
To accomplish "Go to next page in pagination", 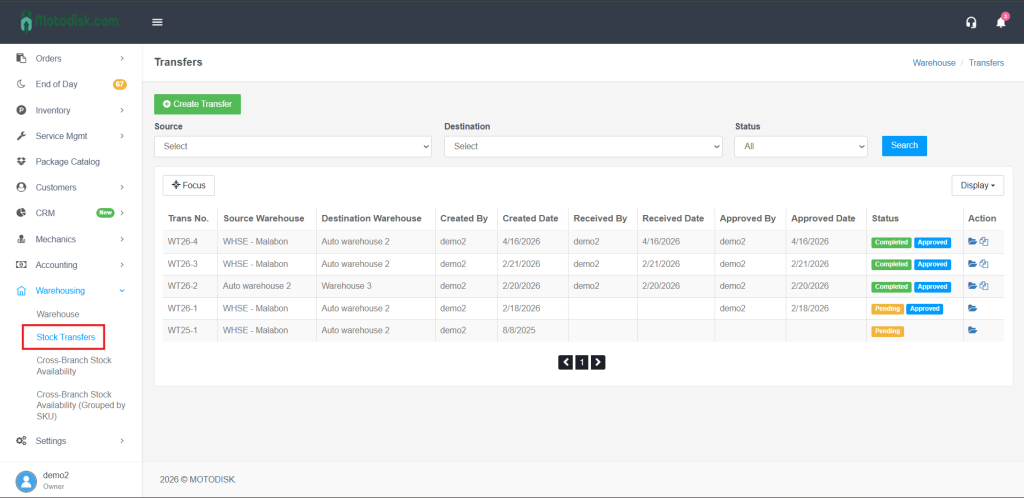I will (598, 362).
